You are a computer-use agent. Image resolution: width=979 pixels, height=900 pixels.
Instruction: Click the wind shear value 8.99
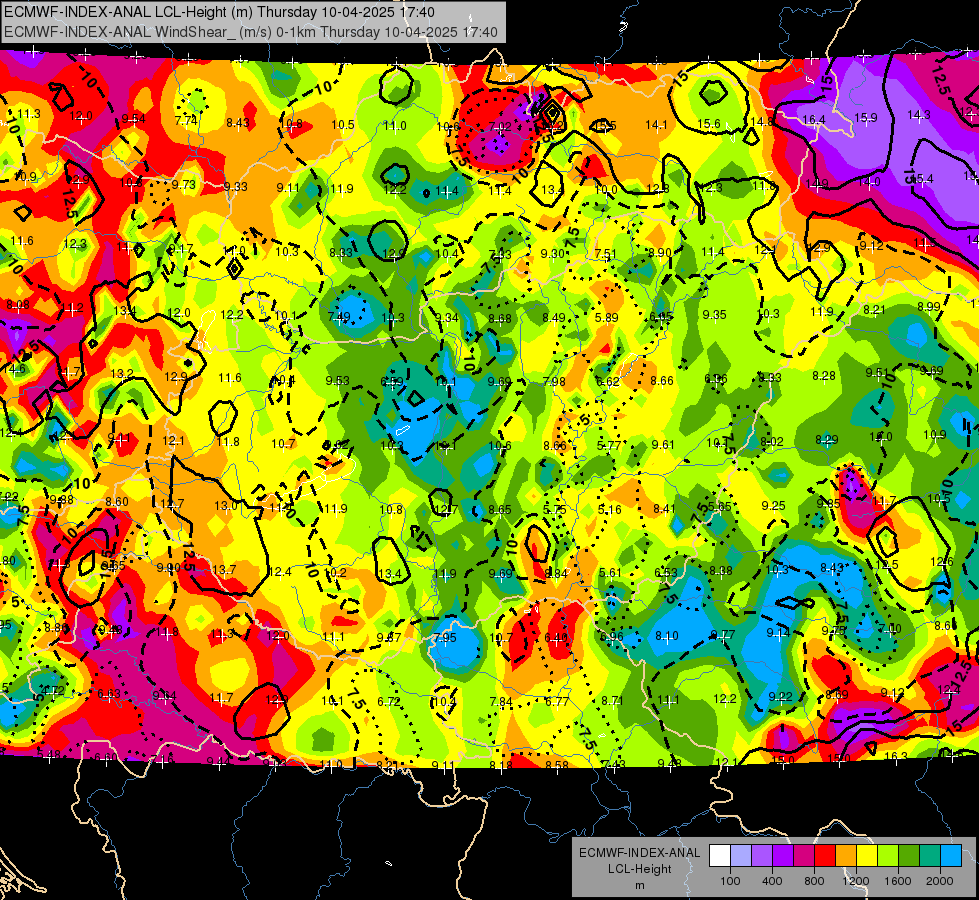[x=928, y=306]
